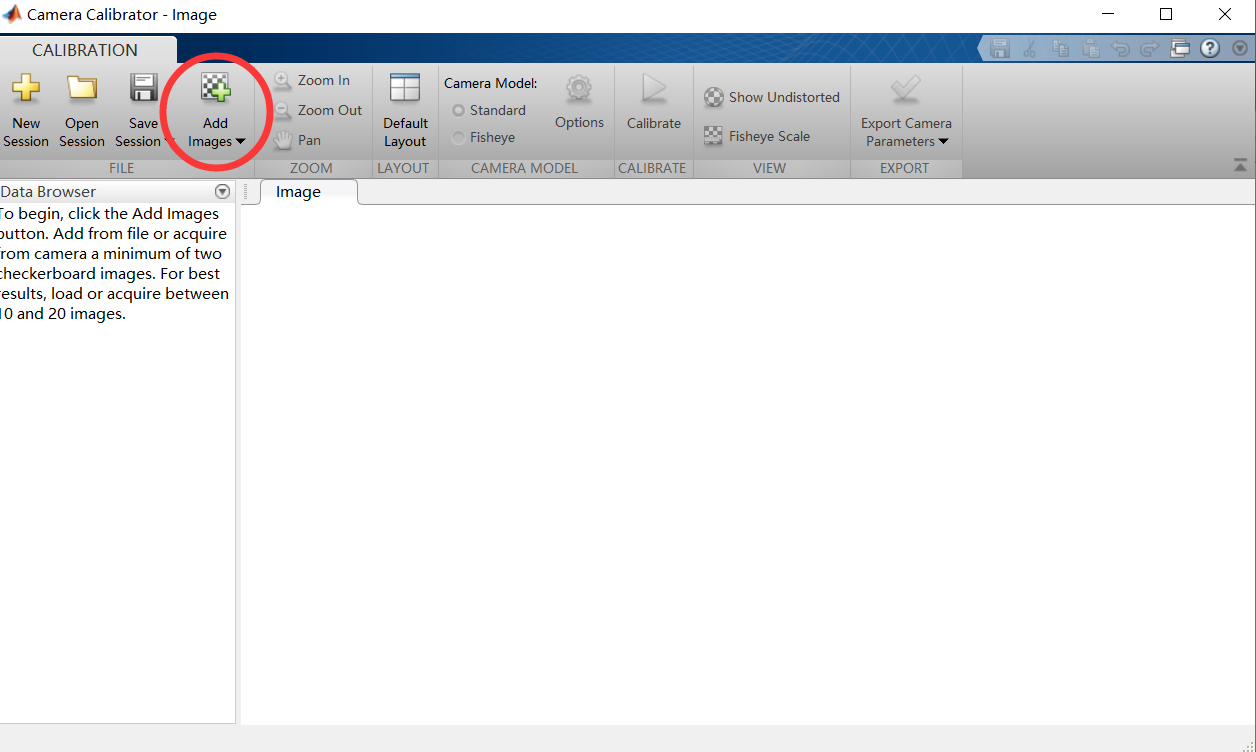Open quick access toolbar options arrow
1256x752 pixels.
click(x=1241, y=48)
